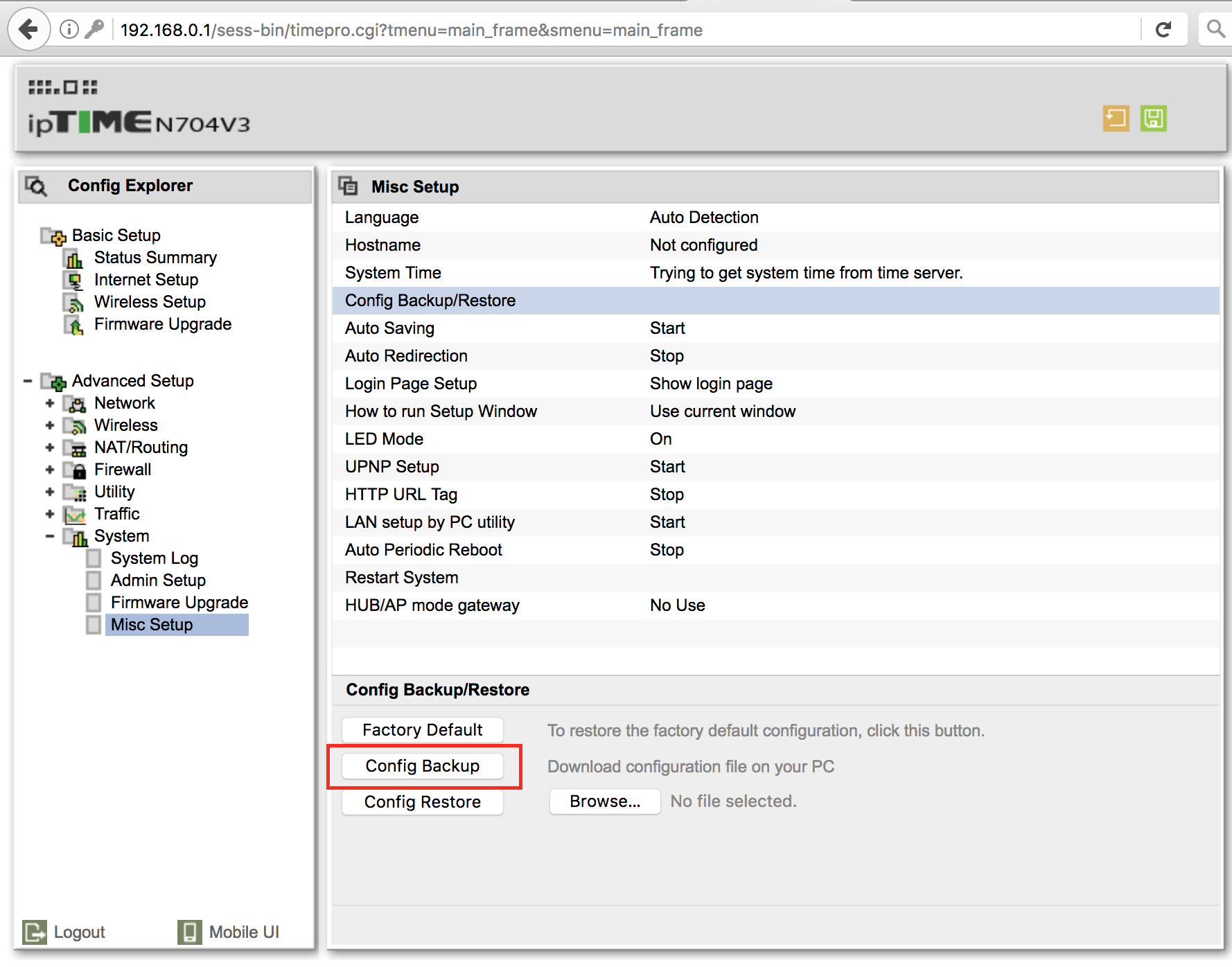This screenshot has width=1232, height=967.
Task: Click the Factory Default button
Action: tap(423, 730)
